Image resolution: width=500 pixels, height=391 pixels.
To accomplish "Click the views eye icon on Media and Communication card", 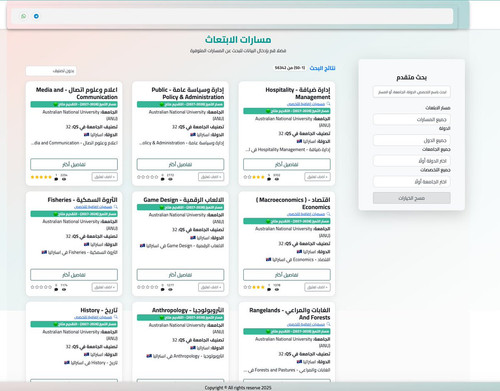I will click(x=64, y=179).
